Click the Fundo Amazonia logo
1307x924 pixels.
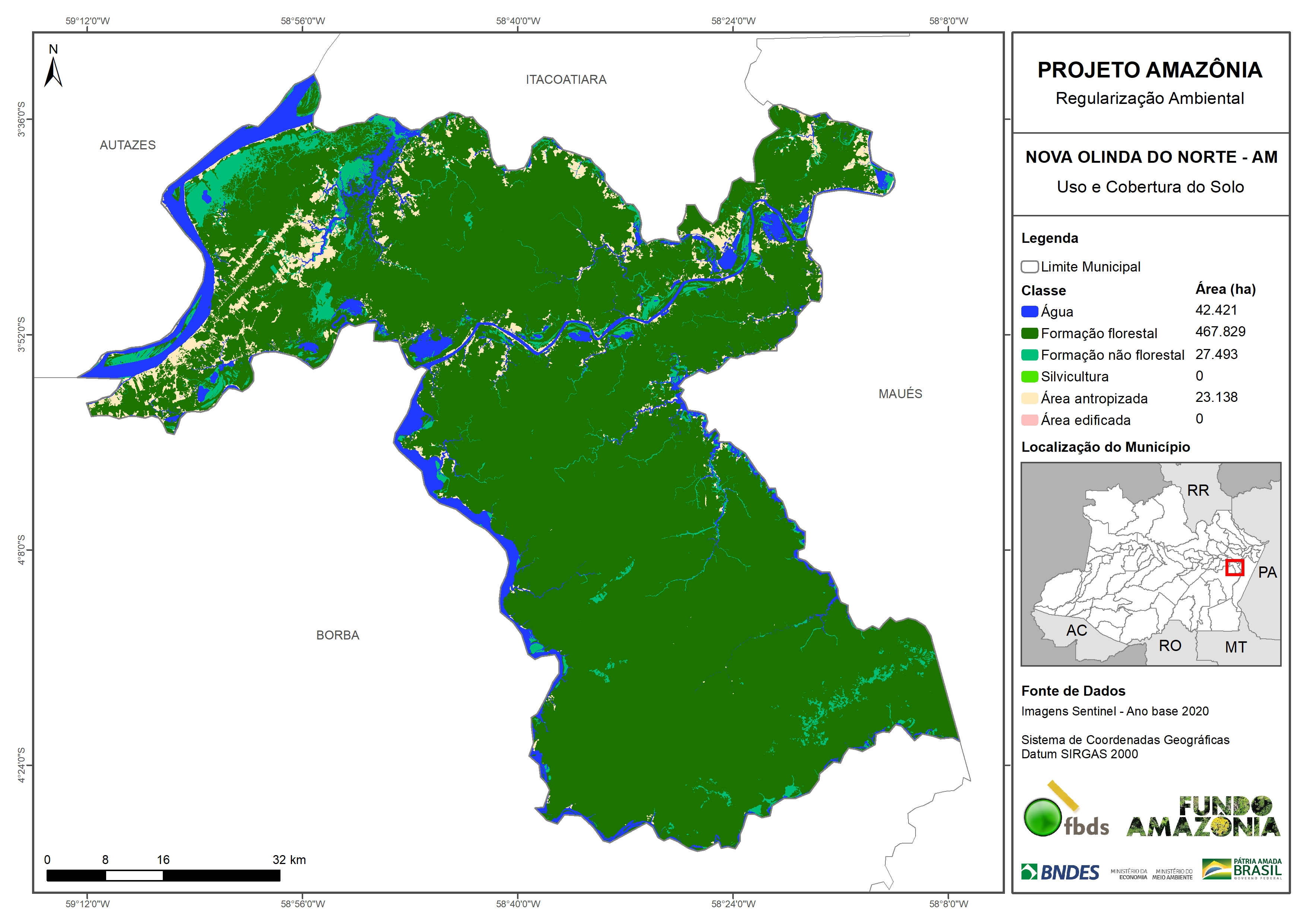(1203, 817)
